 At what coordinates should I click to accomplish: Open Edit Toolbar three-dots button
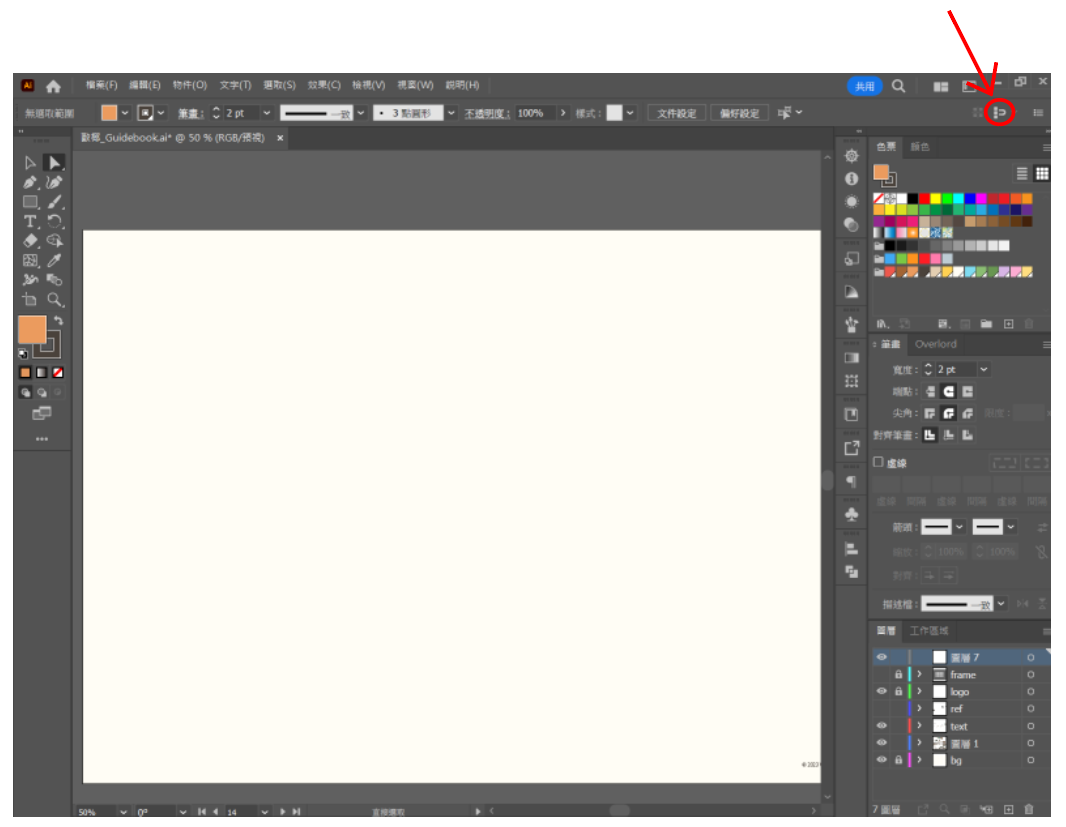pyautogui.click(x=42, y=439)
